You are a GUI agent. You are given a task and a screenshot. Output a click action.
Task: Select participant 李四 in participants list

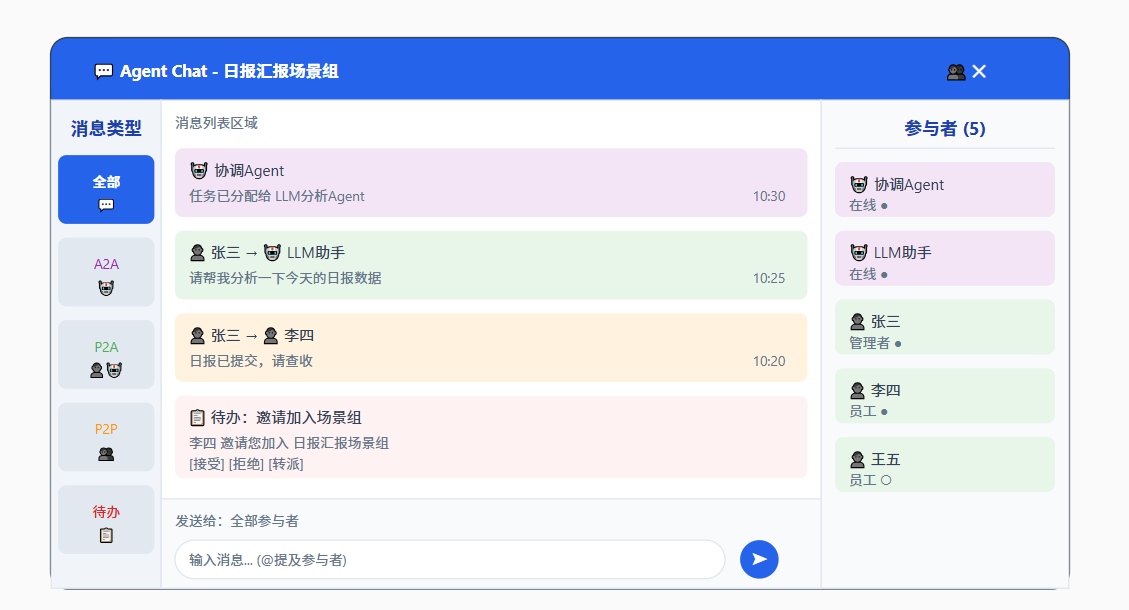[945, 396]
